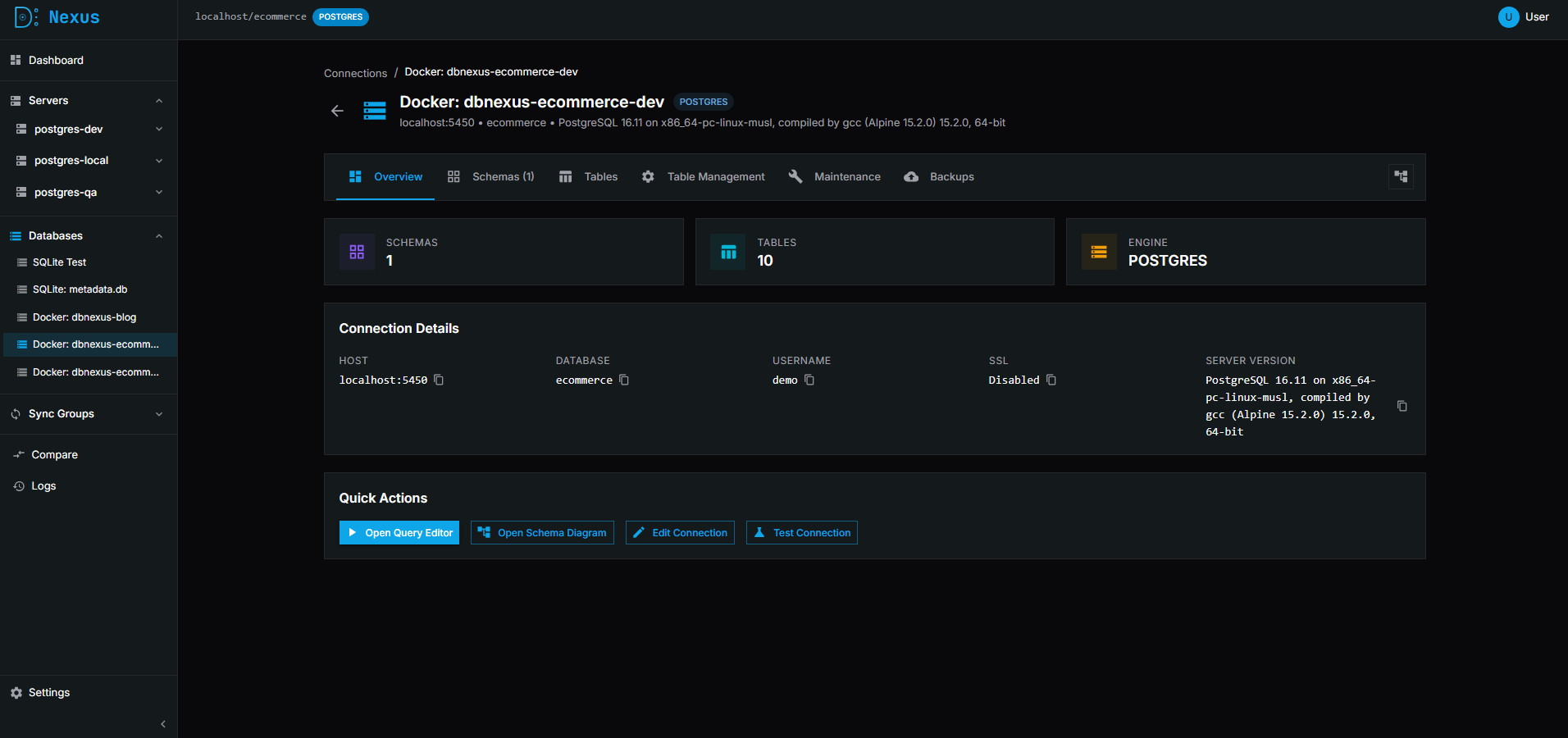Click the Test Connection button
This screenshot has height=738, width=1568.
click(802, 533)
